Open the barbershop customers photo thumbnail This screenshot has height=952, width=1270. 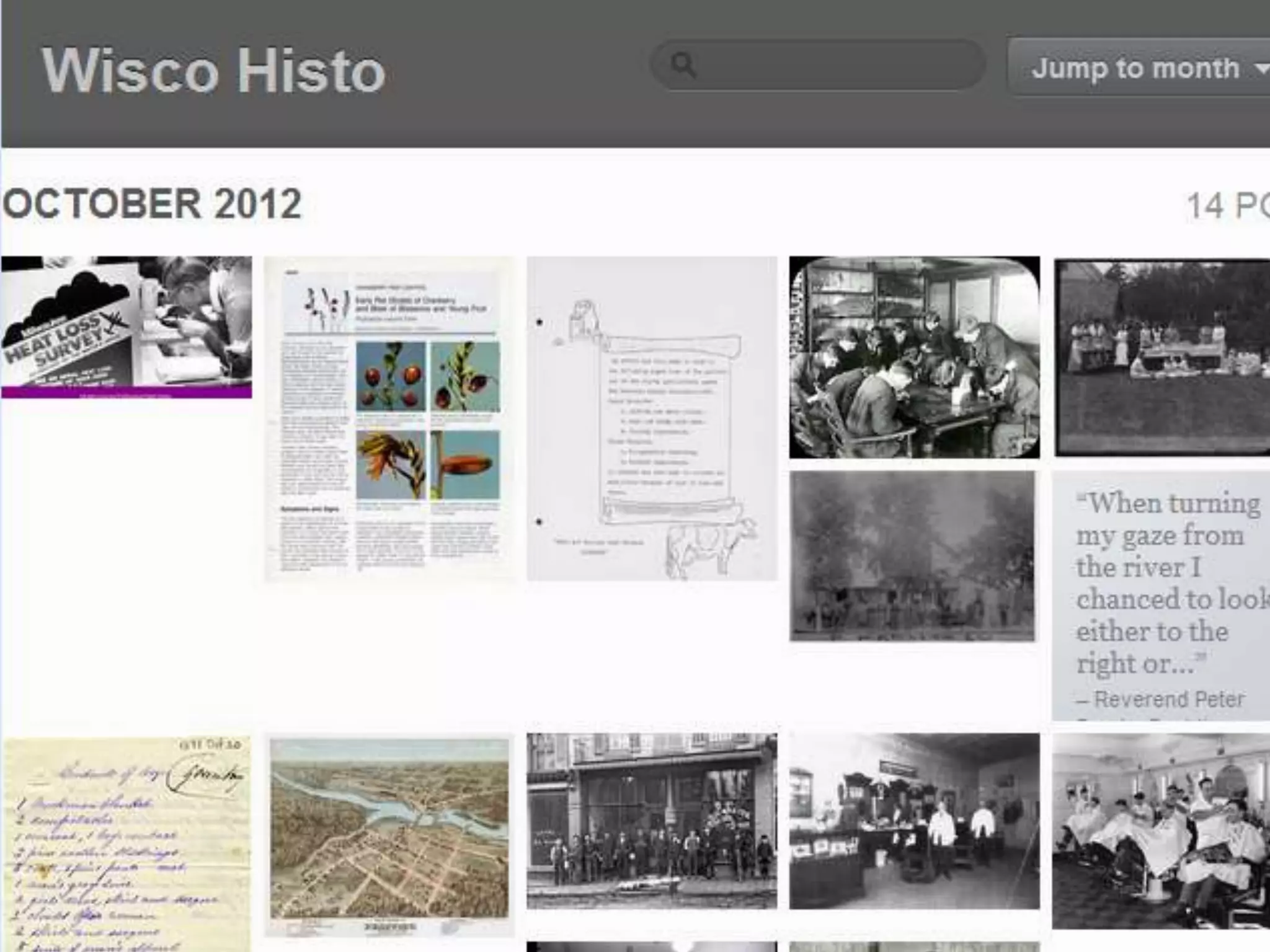point(1161,831)
